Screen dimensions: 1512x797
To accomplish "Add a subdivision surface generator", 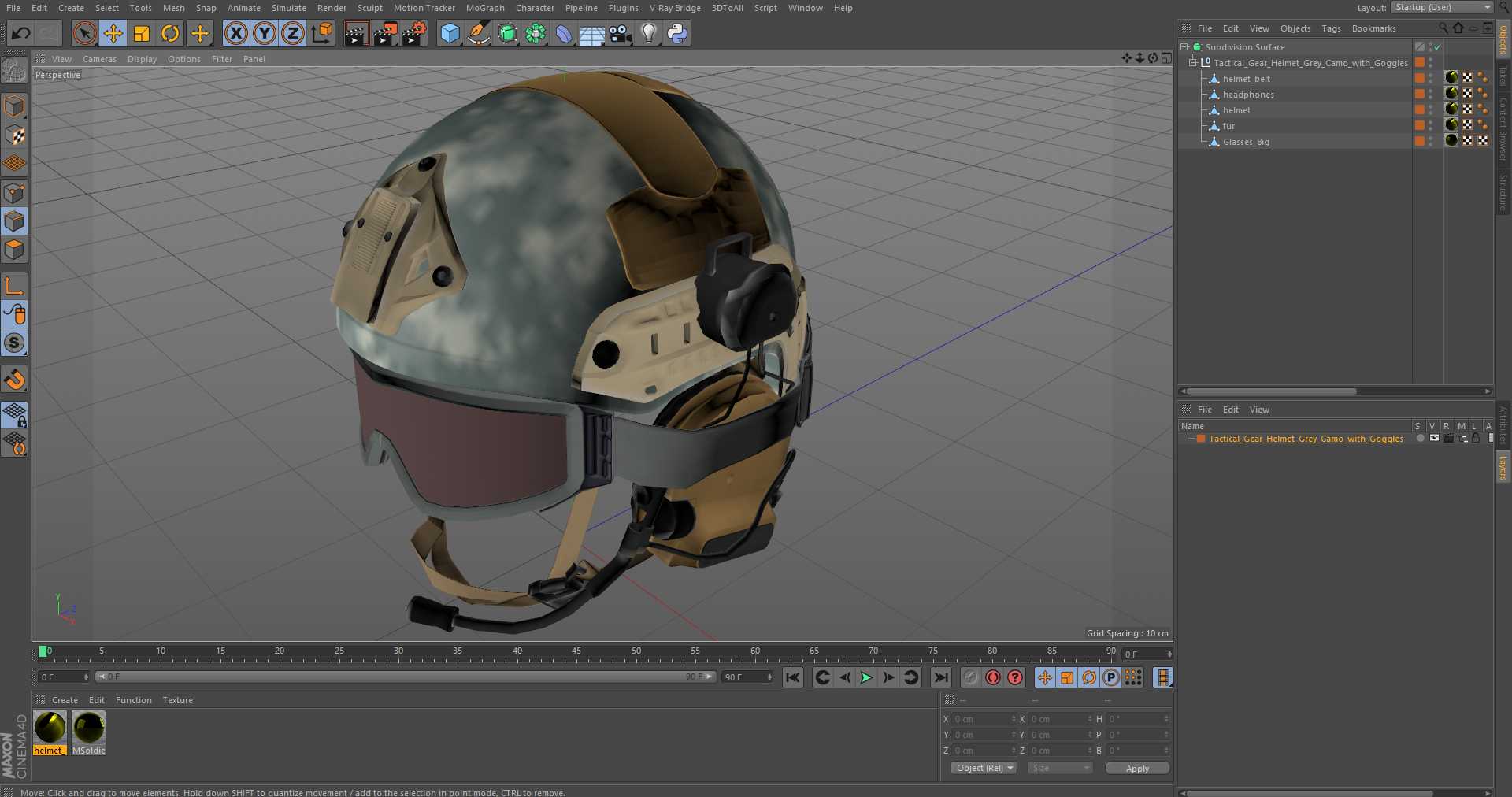I will [x=507, y=33].
